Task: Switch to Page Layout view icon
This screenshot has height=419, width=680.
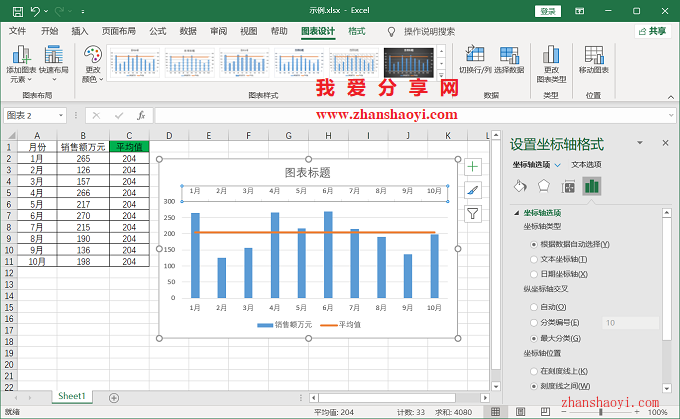Action: 520,412
